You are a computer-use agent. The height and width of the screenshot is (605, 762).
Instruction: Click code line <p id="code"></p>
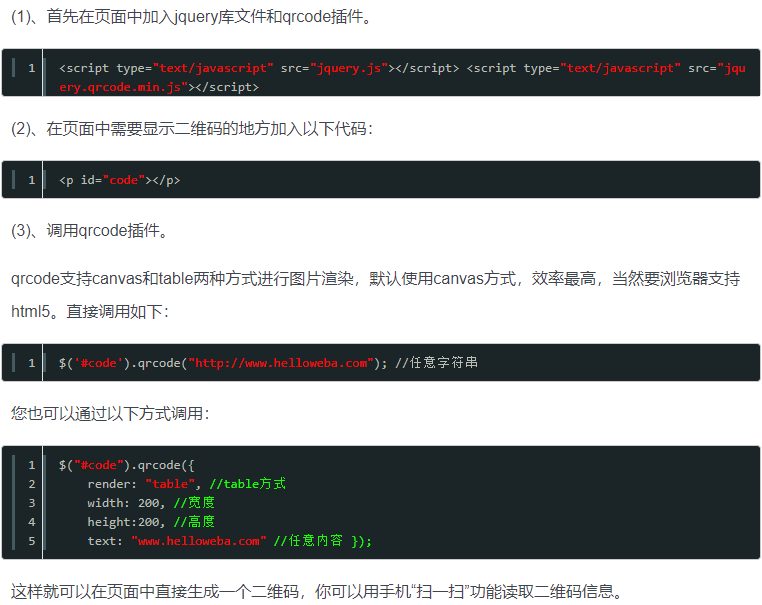[x=120, y=180]
